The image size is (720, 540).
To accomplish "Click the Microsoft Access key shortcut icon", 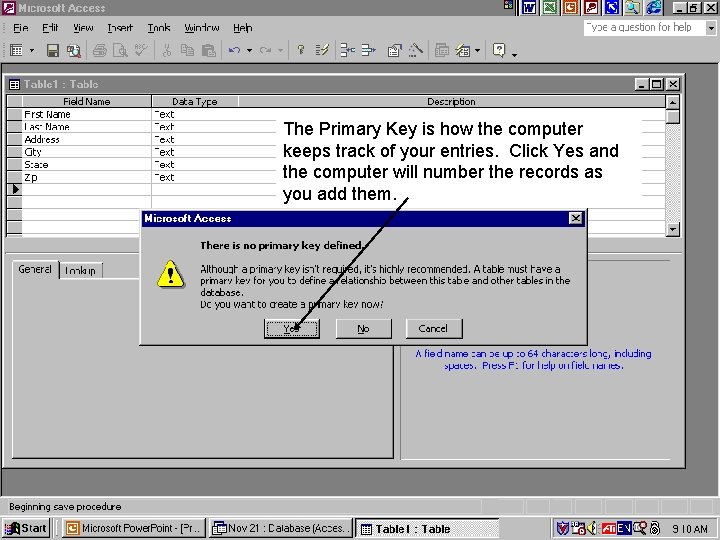I will tap(591, 7).
